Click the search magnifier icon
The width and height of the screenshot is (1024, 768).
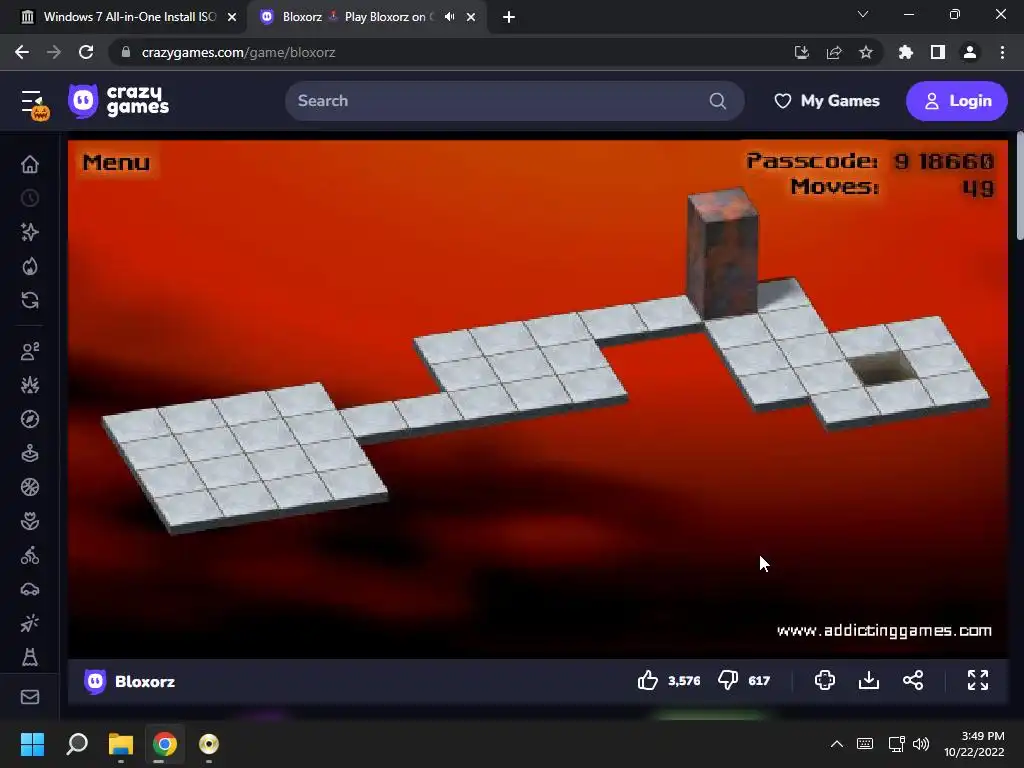(x=718, y=101)
